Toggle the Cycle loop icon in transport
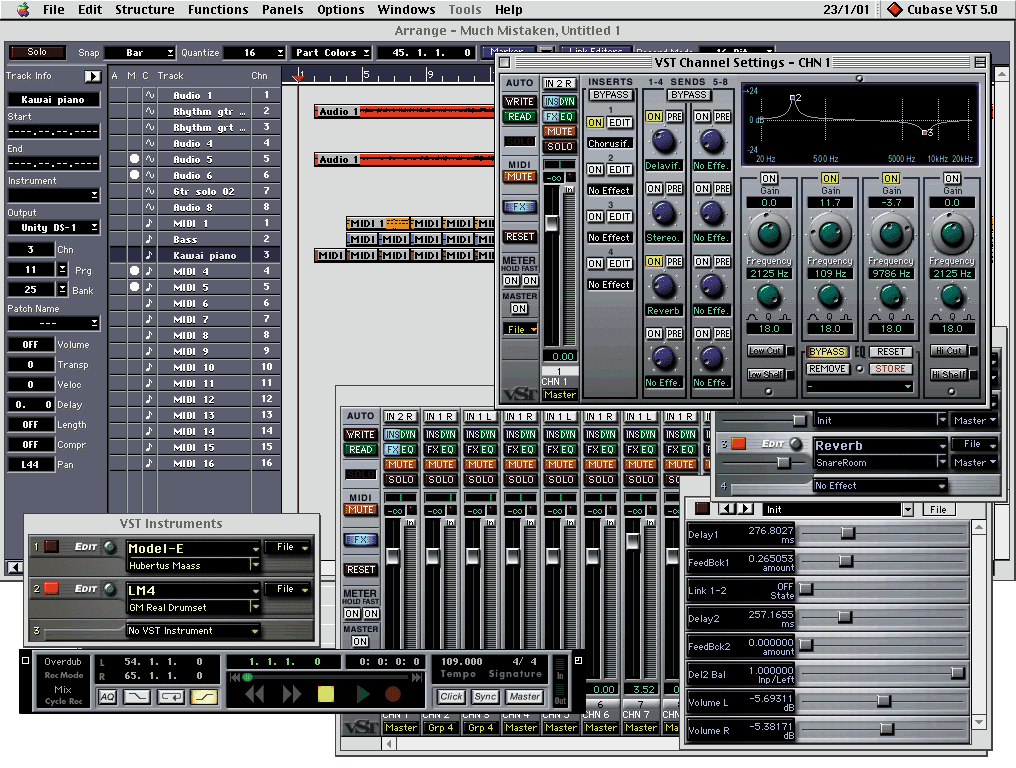This screenshot has height=768, width=1016. (171, 697)
